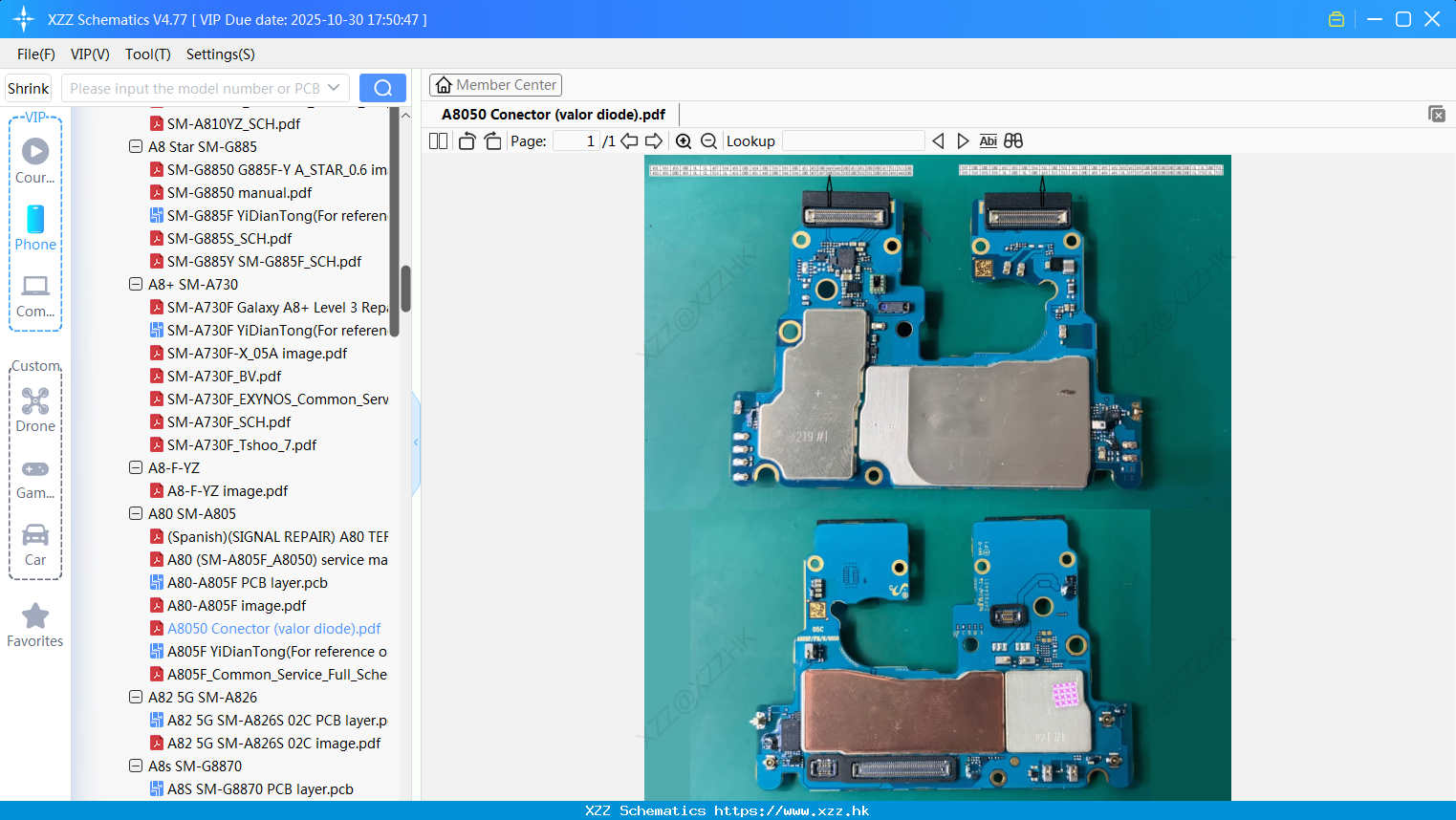This screenshot has width=1456, height=820.
Task: Open the Settings(S) menu
Action: [221, 54]
